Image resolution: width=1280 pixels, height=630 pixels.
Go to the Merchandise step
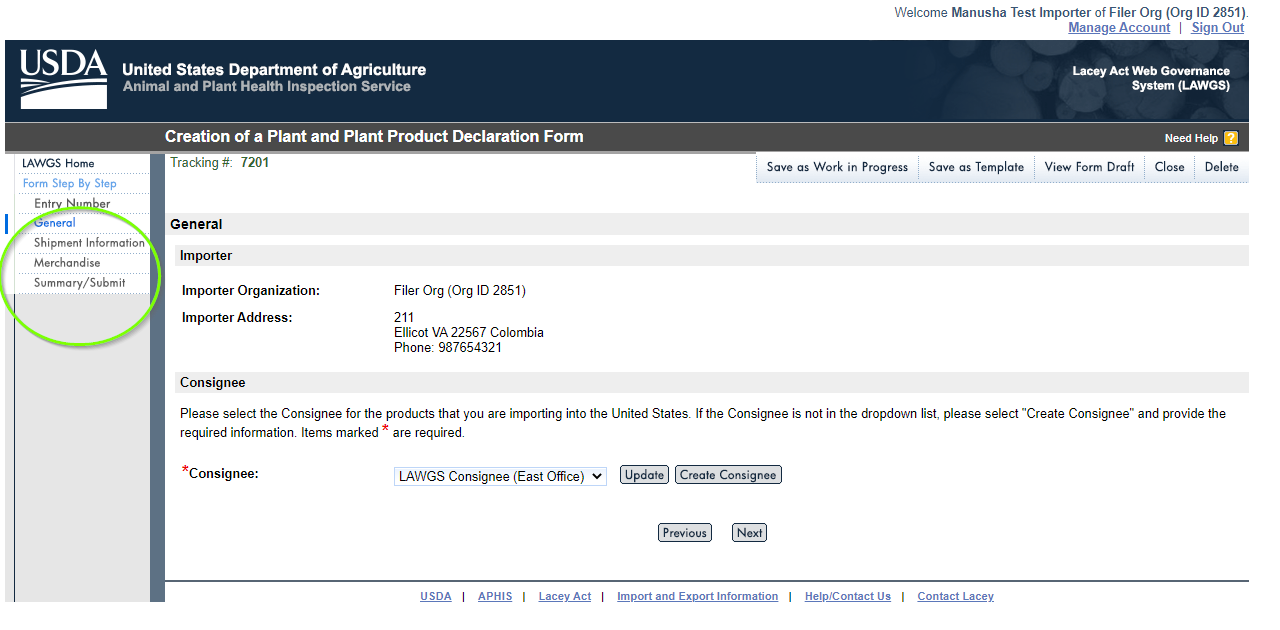click(67, 263)
